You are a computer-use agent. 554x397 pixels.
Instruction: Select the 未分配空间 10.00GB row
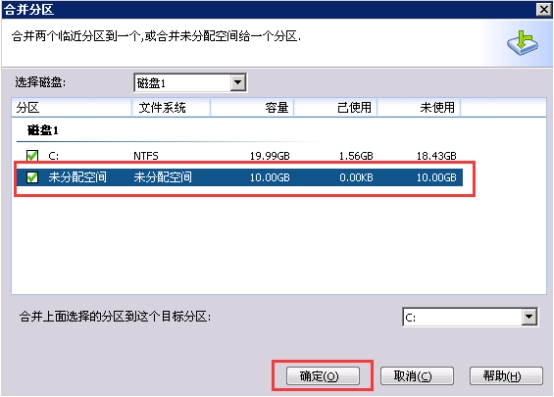[240, 177]
